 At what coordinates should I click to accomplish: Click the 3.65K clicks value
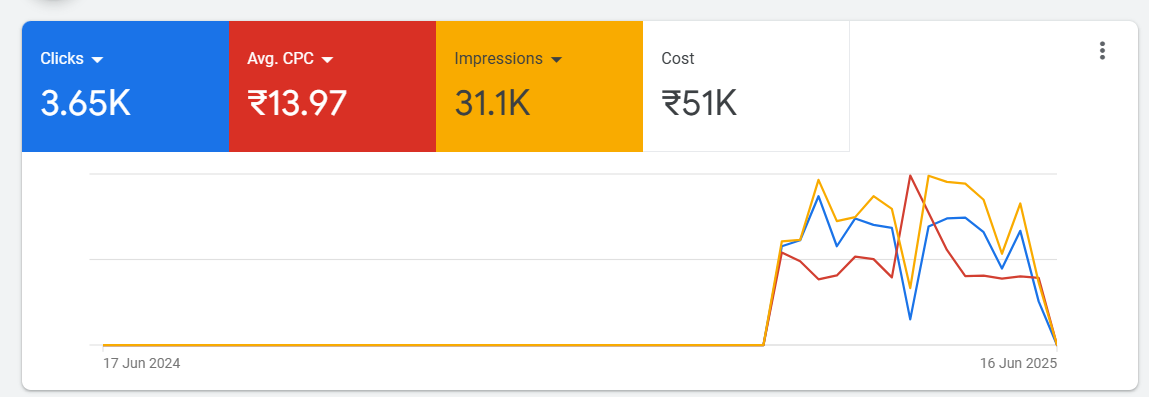(x=85, y=103)
